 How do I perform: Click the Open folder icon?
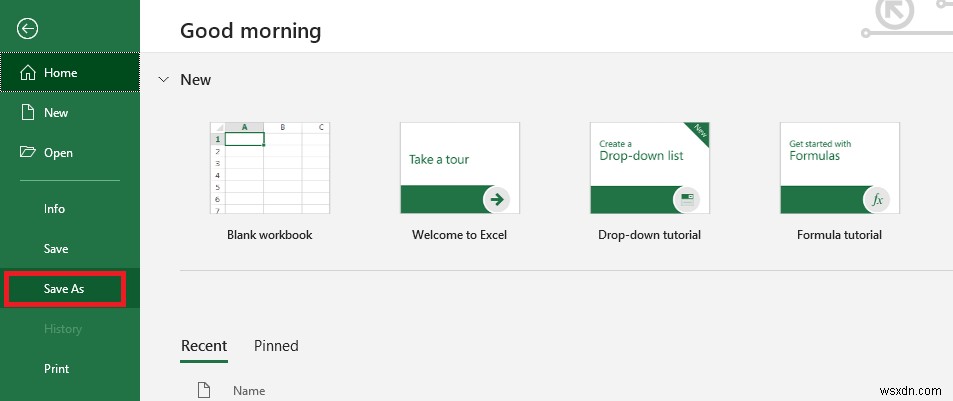click(28, 153)
